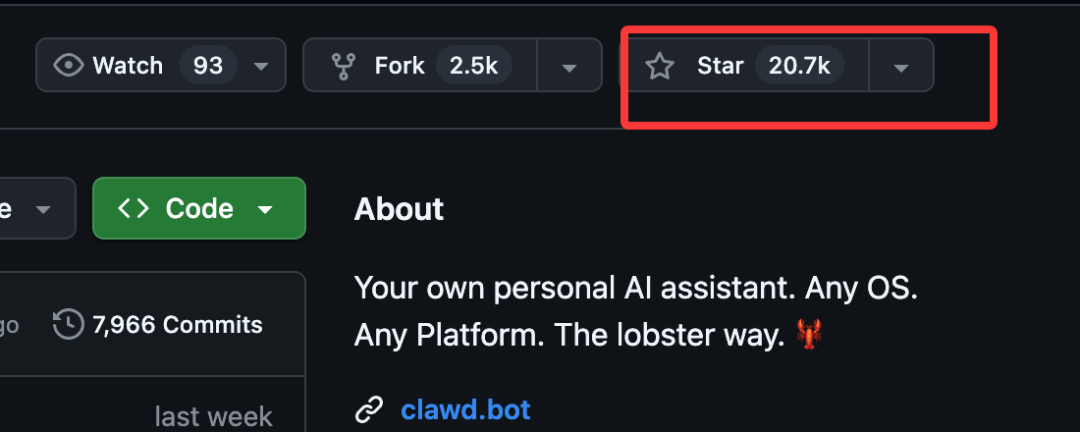Click the angle brackets icon on Code button
Viewport: 1080px width, 432px height.
point(133,208)
